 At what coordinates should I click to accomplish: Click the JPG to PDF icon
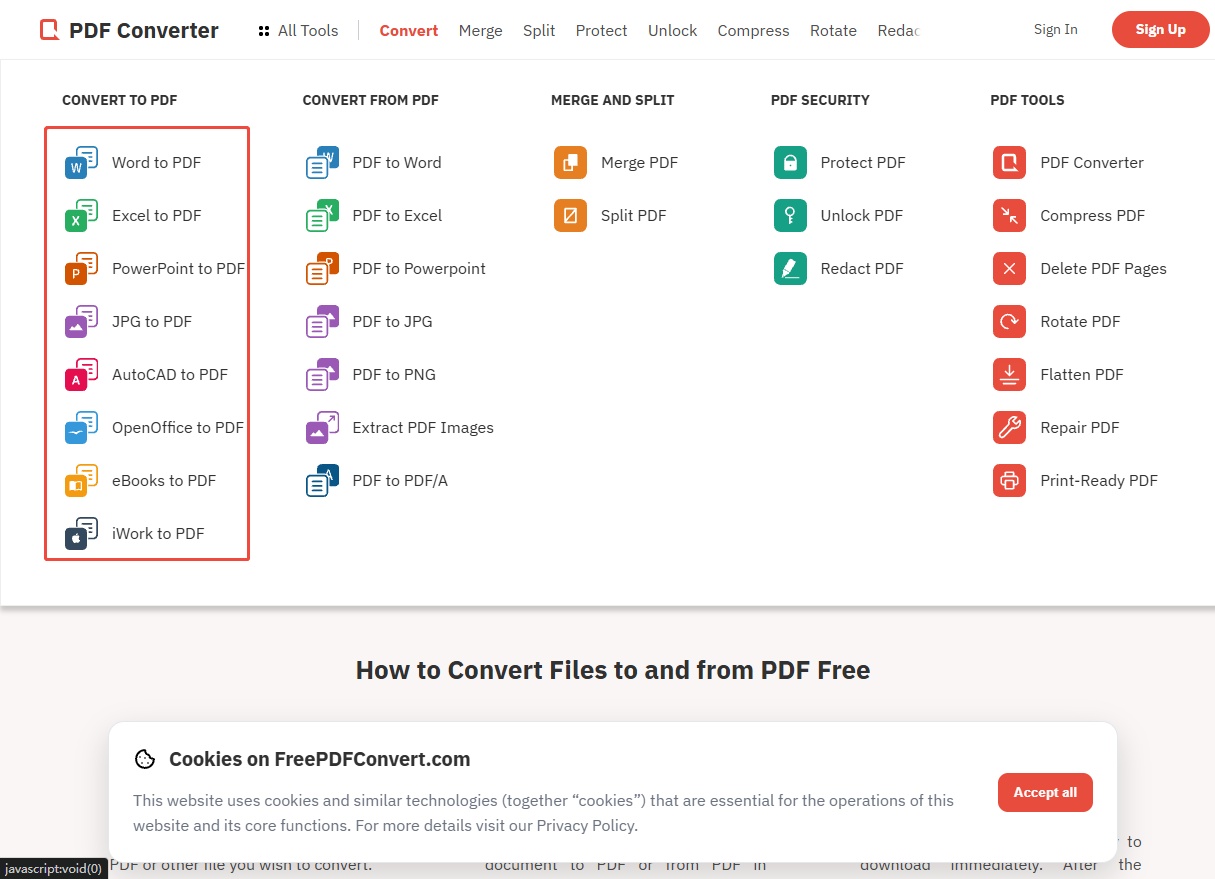82,321
